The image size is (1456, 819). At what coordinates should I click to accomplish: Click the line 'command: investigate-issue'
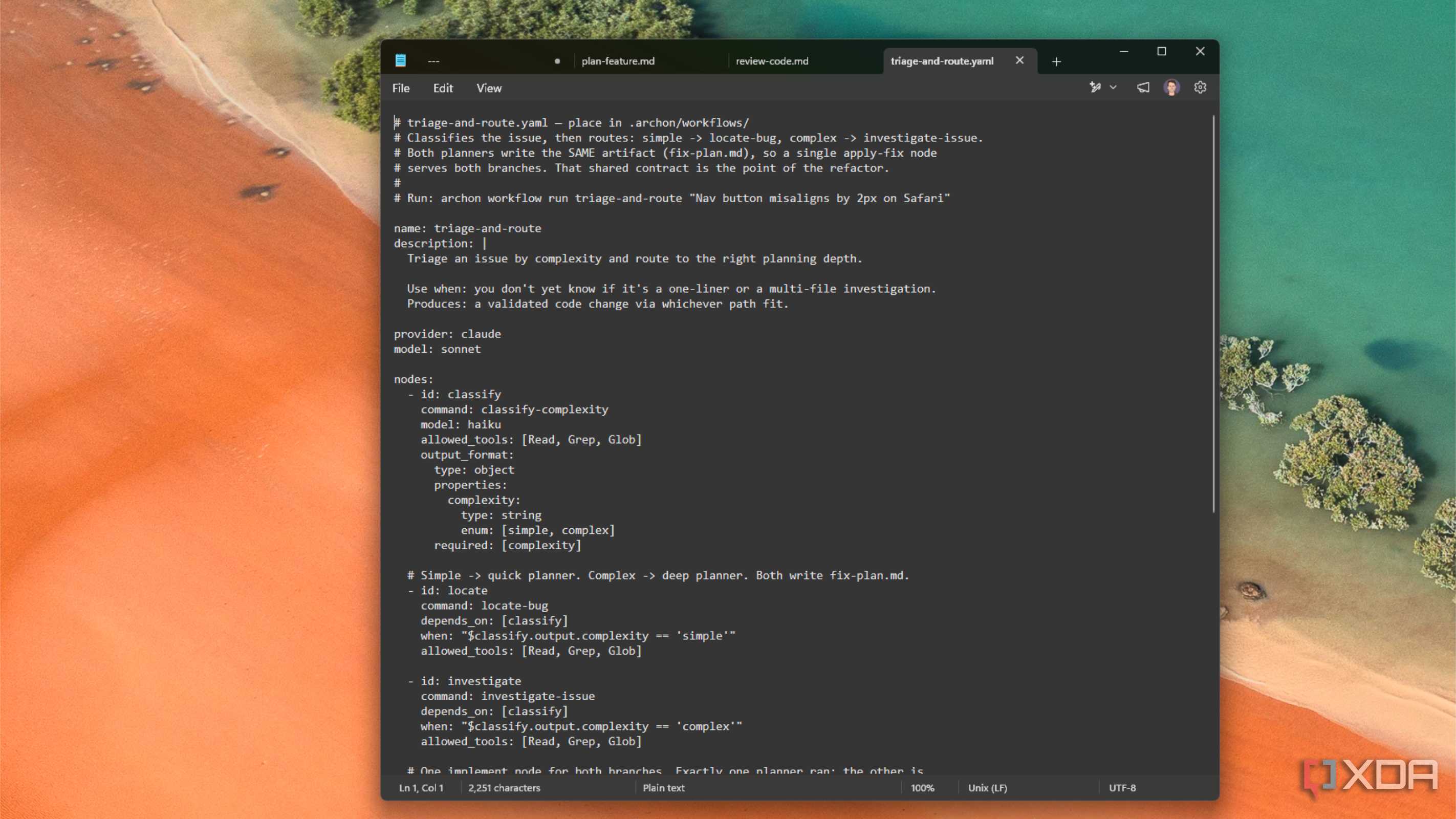(x=508, y=696)
